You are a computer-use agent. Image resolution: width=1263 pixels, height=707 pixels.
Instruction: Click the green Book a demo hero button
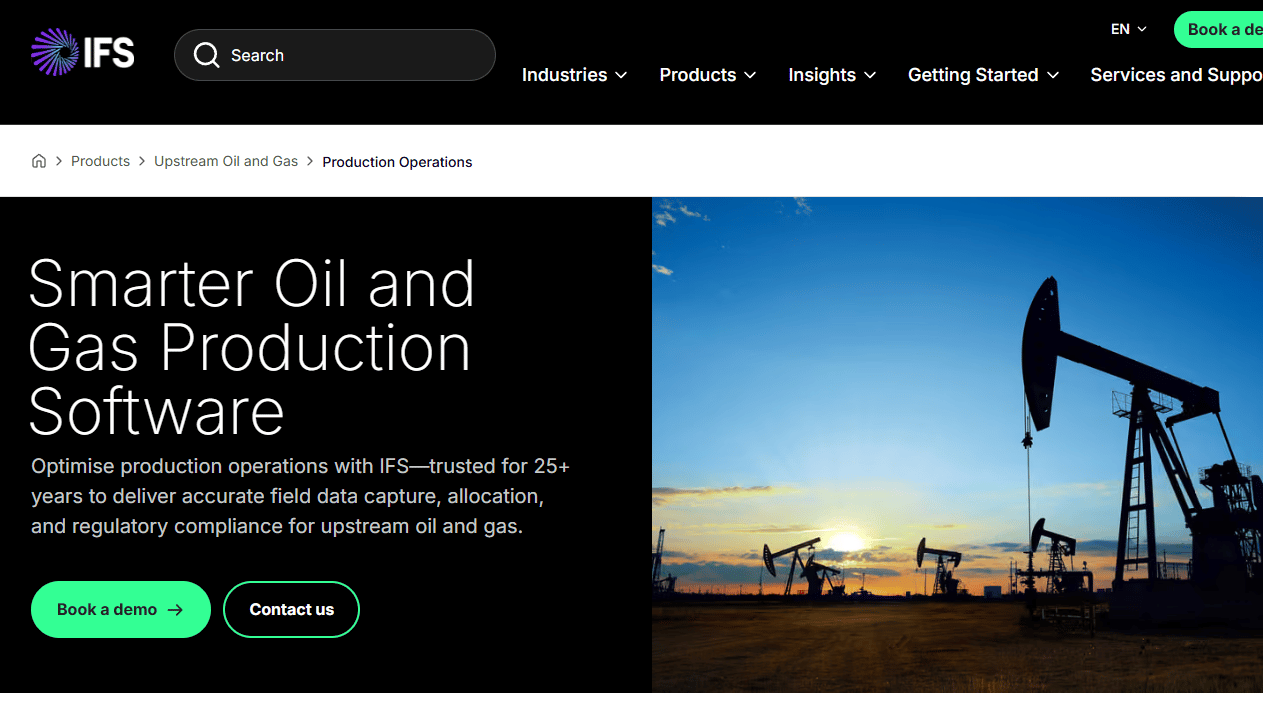[121, 610]
